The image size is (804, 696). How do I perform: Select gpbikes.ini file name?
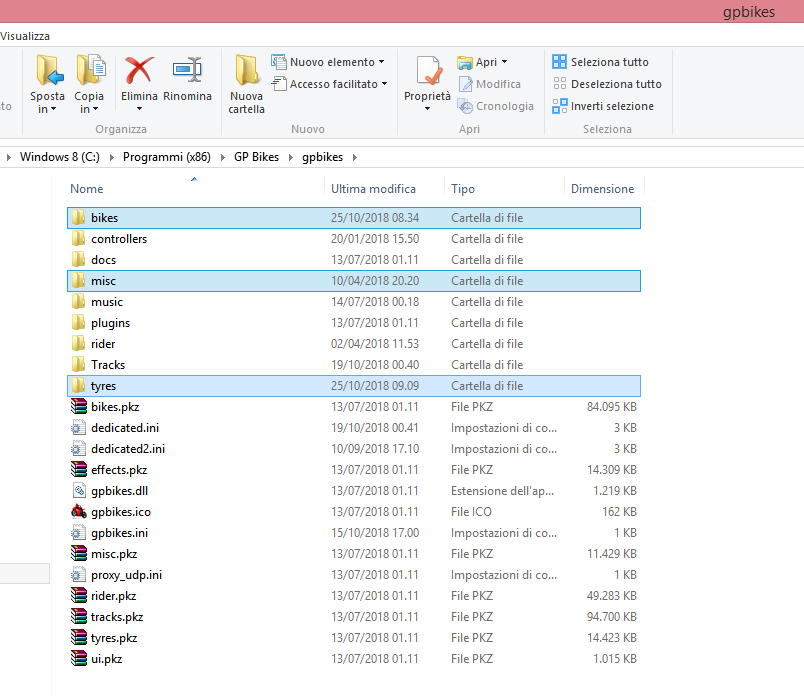119,533
